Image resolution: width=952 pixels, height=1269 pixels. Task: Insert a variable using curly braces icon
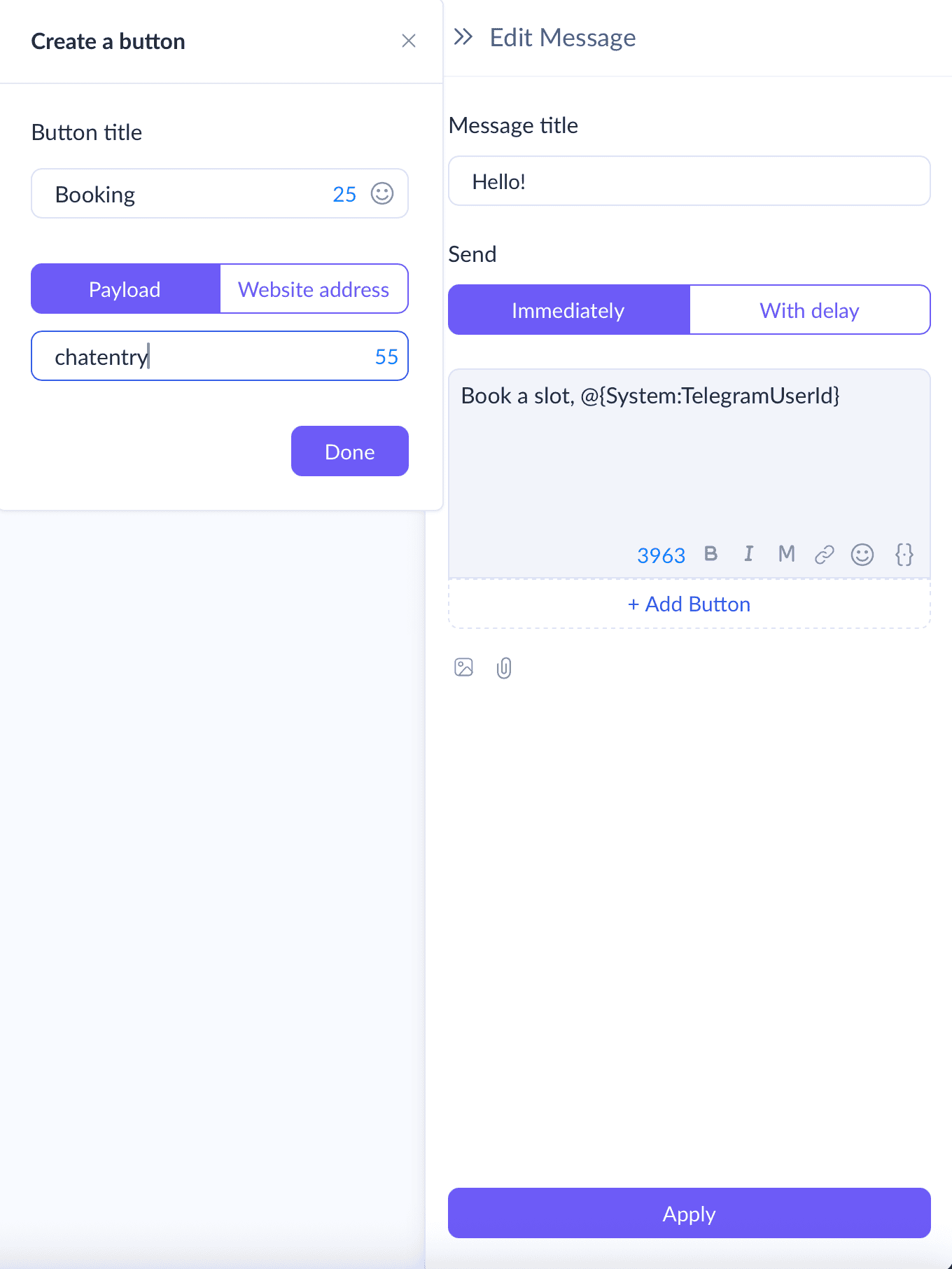904,555
